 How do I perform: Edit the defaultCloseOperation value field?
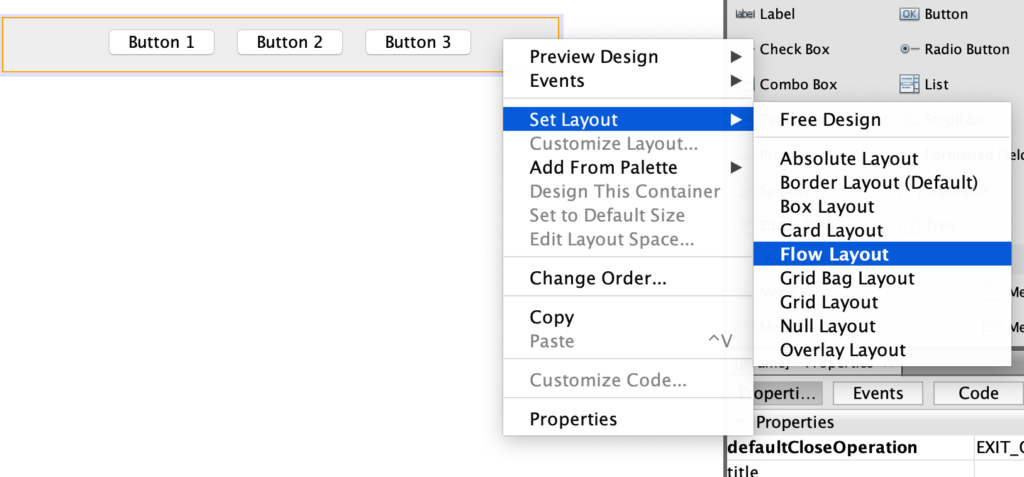click(x=999, y=448)
